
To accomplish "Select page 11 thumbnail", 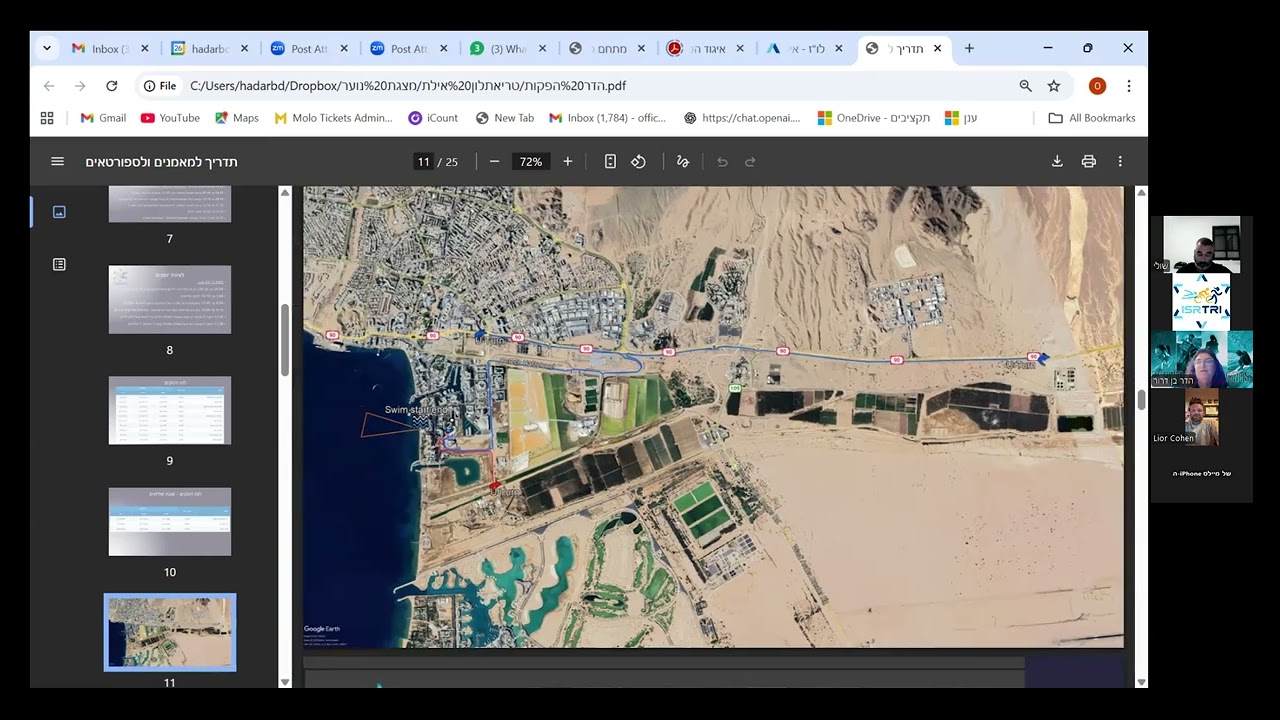I will [x=169, y=632].
